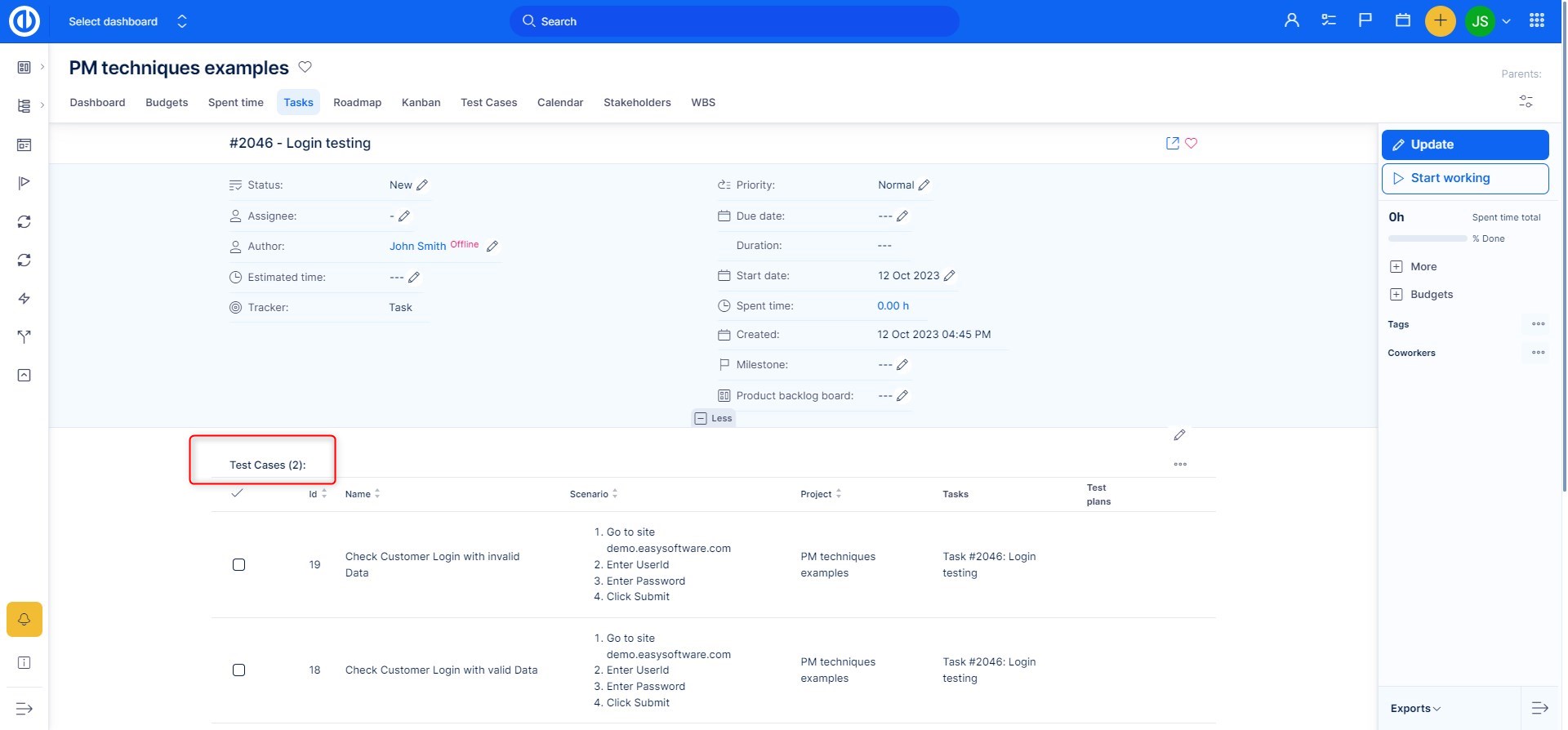Open task in new window icon
The width and height of the screenshot is (1568, 730).
(1173, 143)
